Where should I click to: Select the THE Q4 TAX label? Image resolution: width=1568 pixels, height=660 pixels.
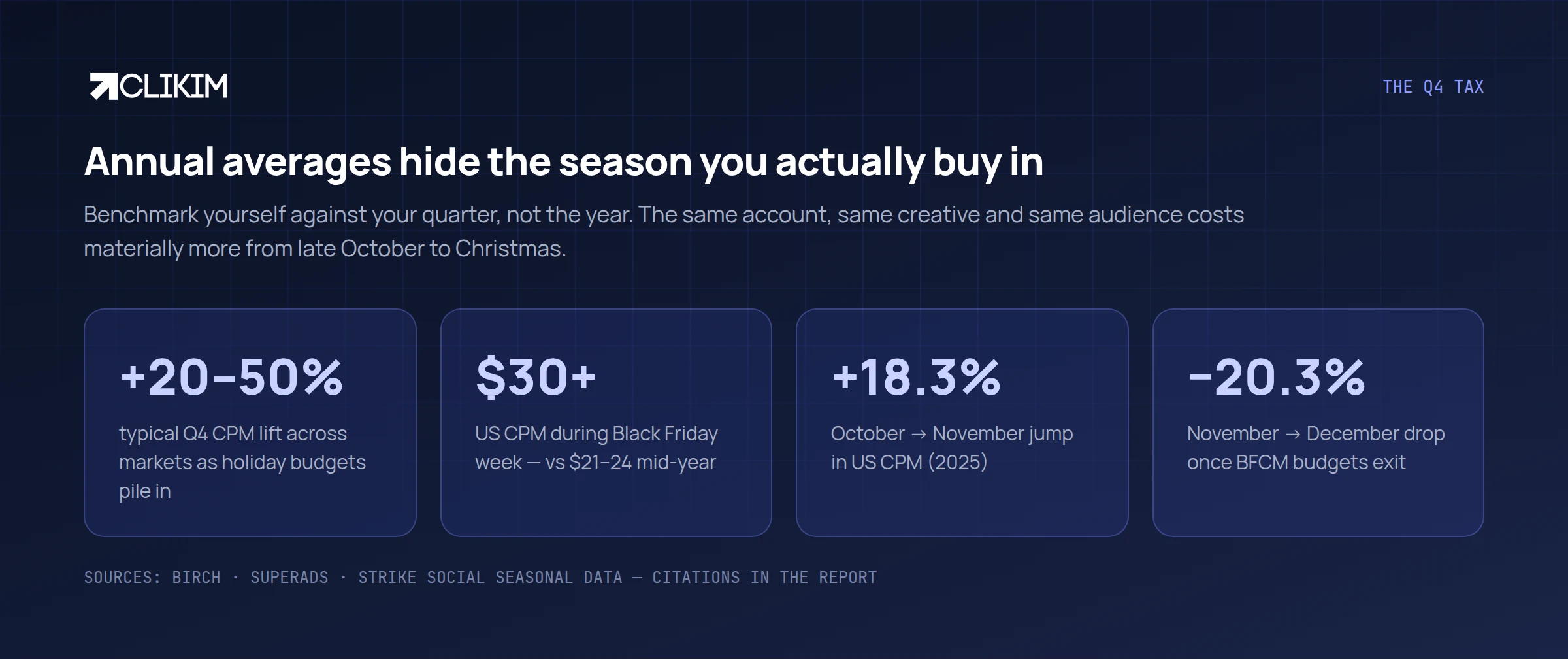point(1433,87)
